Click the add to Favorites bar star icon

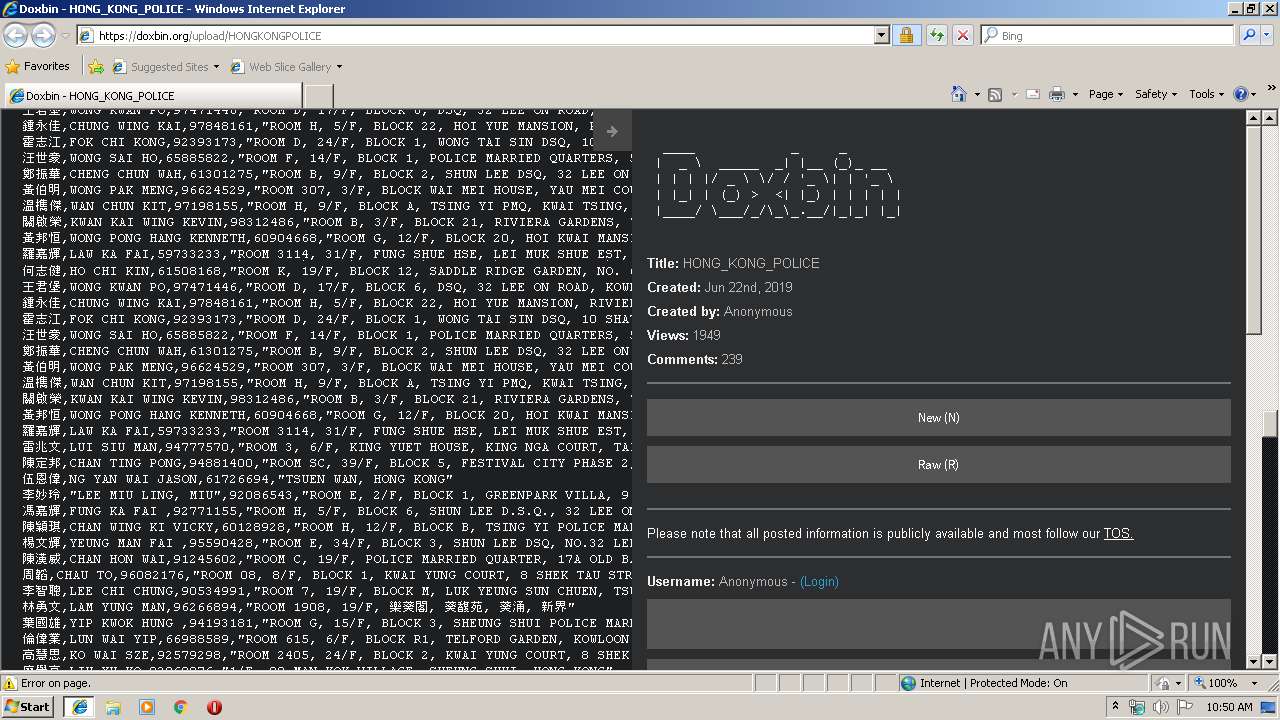pyautogui.click(x=96, y=67)
